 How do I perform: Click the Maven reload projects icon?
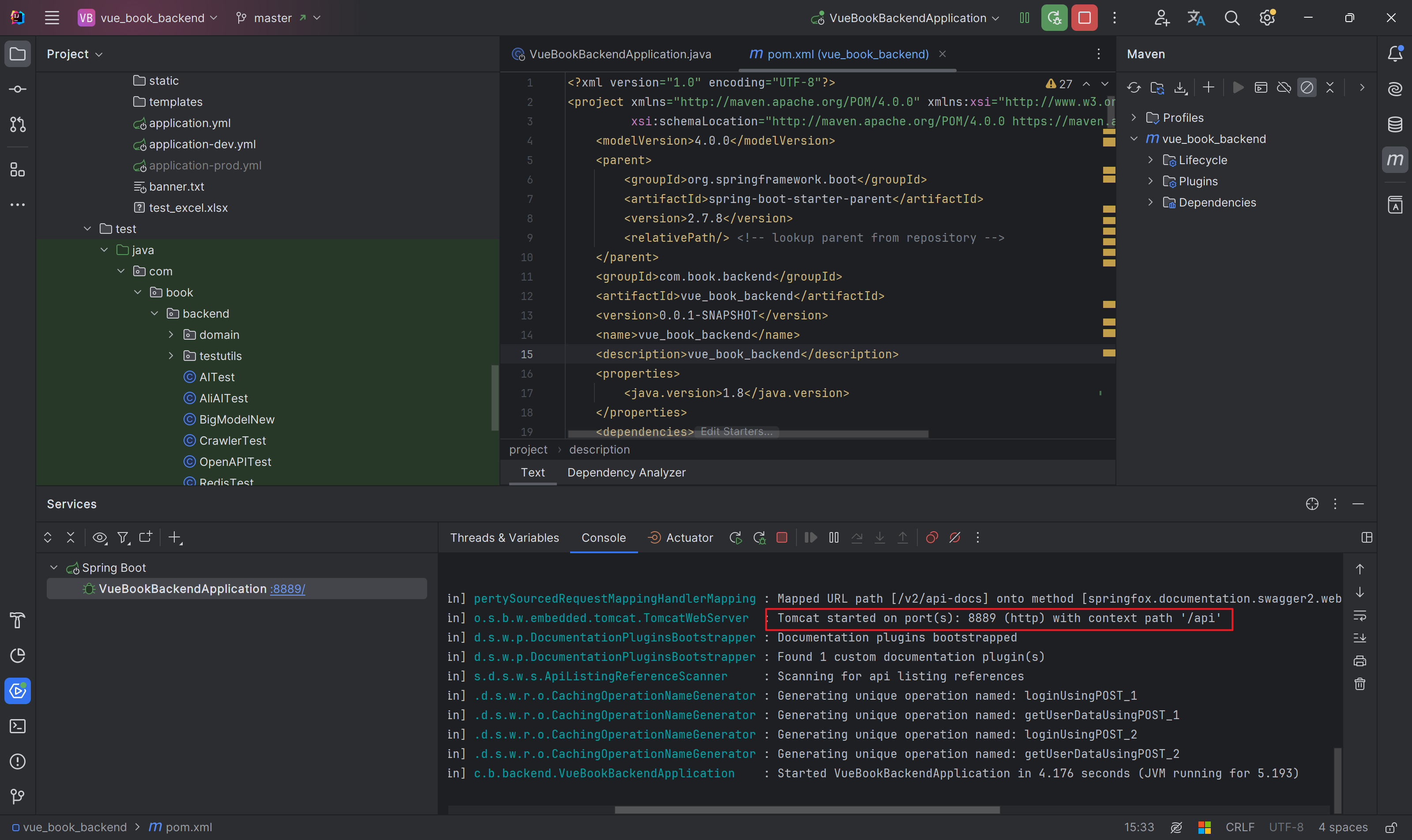tap(1134, 87)
